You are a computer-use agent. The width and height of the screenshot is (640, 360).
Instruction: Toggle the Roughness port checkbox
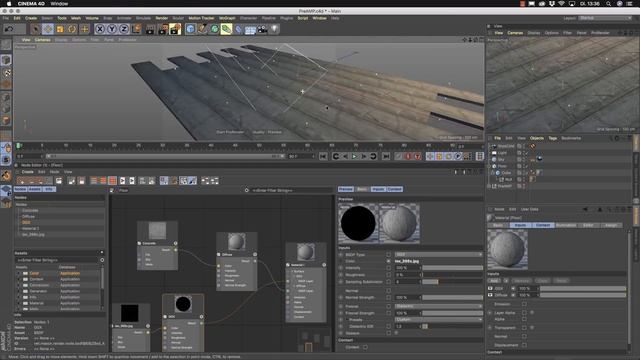click(x=389, y=275)
